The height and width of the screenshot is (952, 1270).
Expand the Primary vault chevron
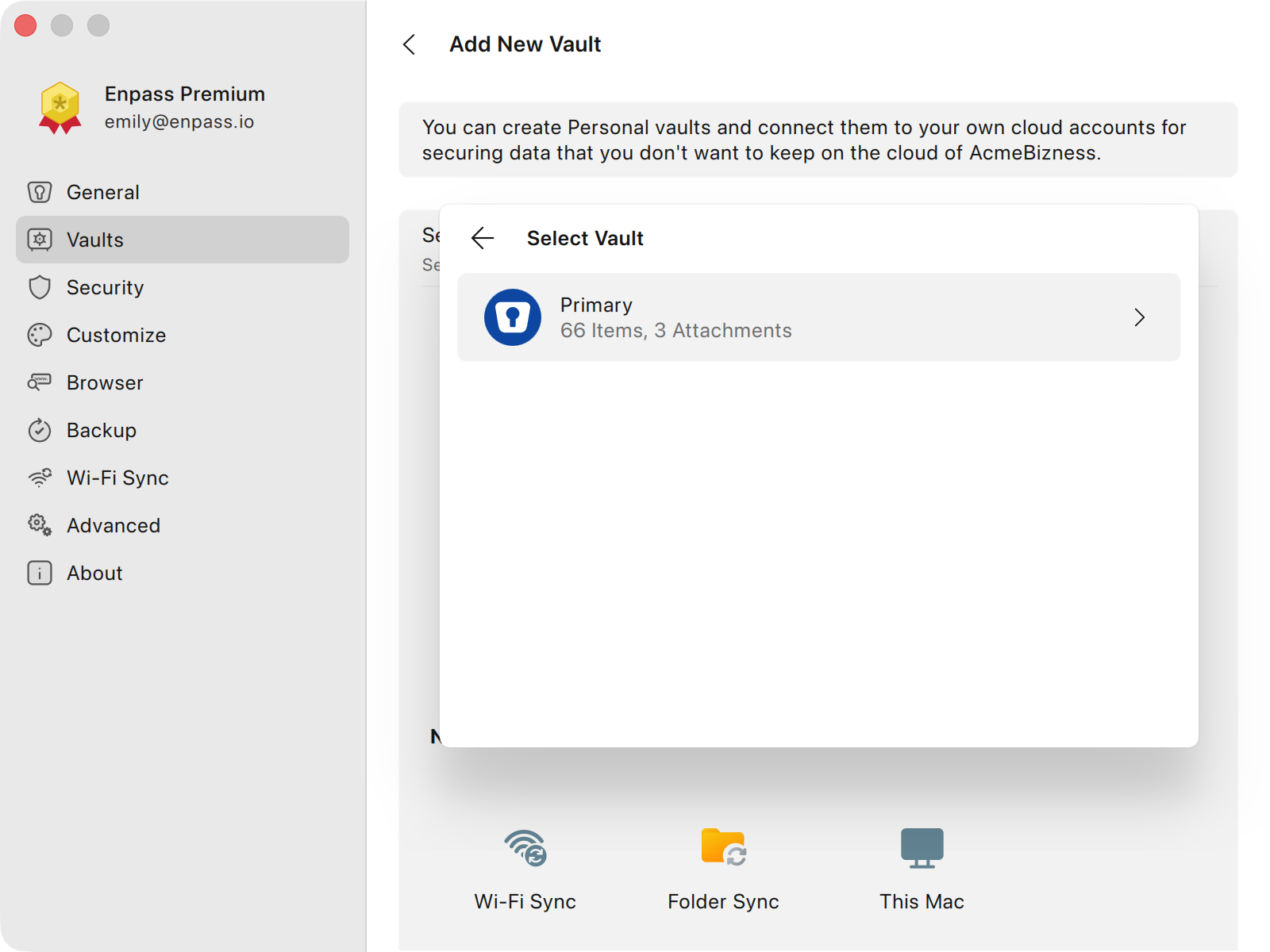tap(1140, 317)
